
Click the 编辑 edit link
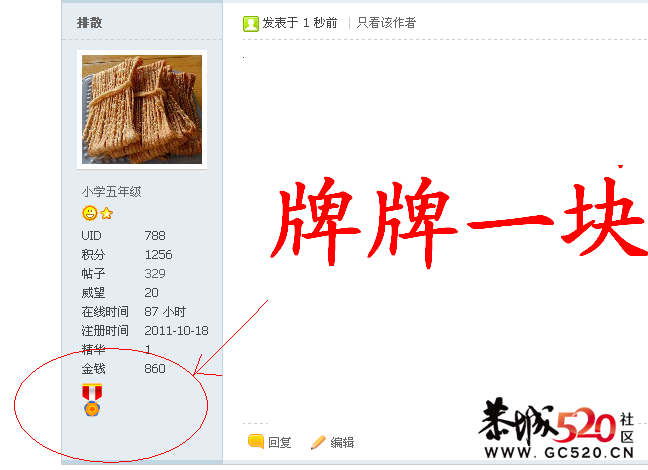tap(342, 442)
